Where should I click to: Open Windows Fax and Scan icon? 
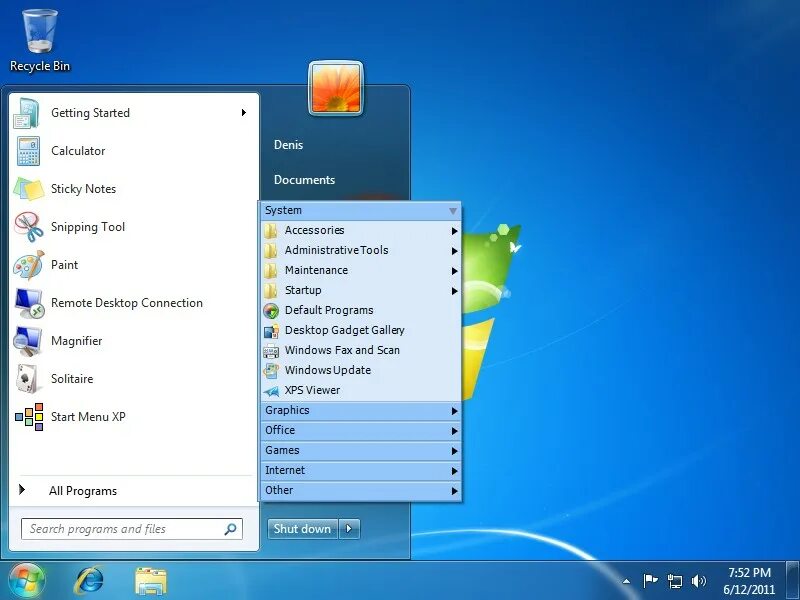(x=271, y=351)
